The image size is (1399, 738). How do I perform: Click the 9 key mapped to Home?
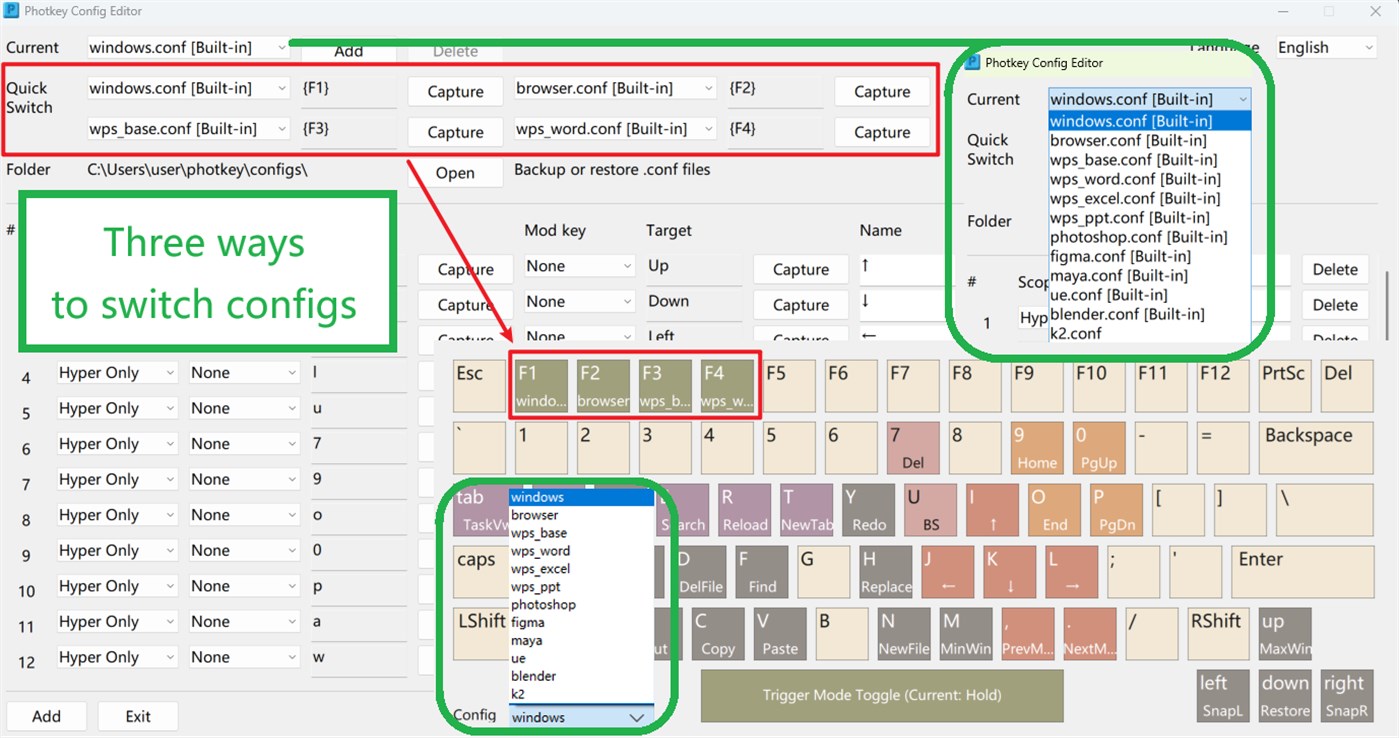(1037, 448)
